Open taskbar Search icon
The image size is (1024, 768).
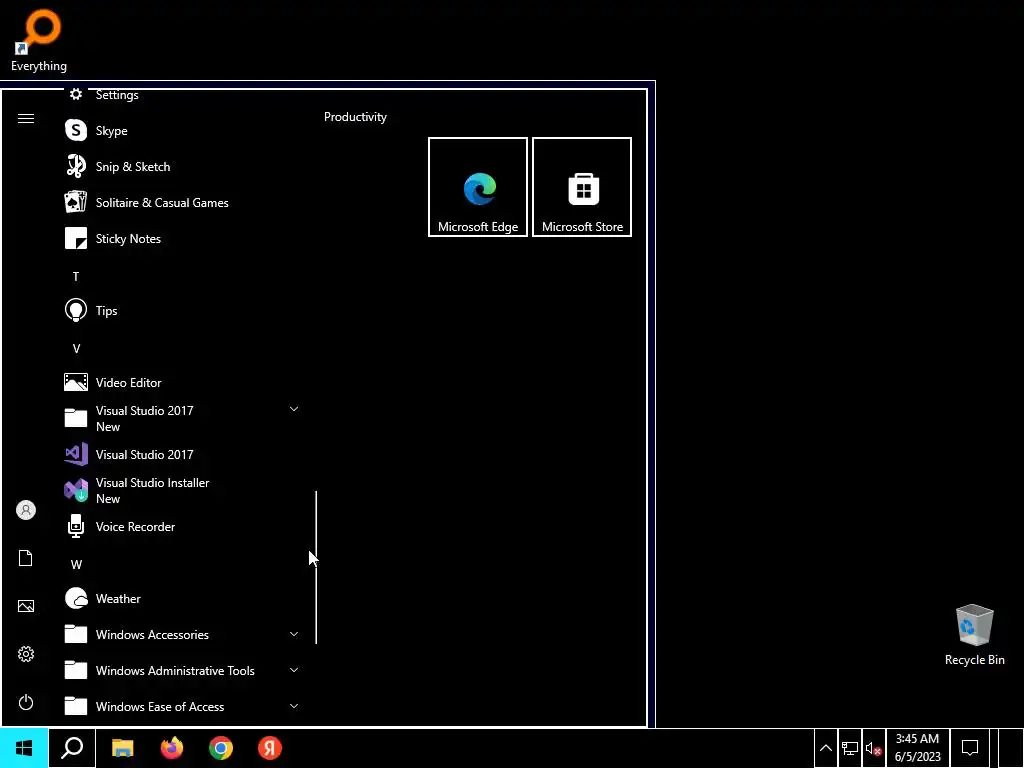click(72, 748)
